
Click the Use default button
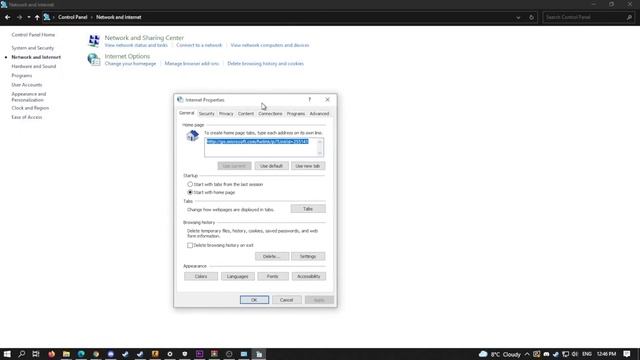(271, 166)
